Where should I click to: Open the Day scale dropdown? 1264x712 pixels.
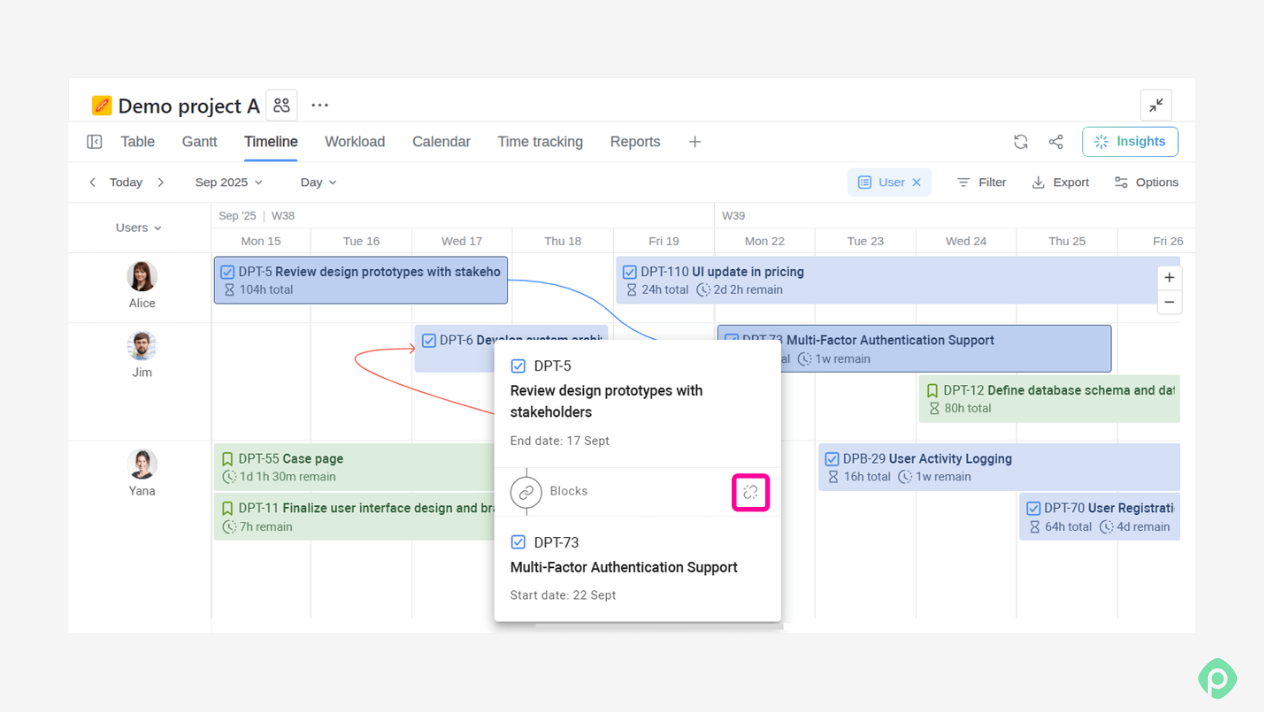pyautogui.click(x=319, y=182)
